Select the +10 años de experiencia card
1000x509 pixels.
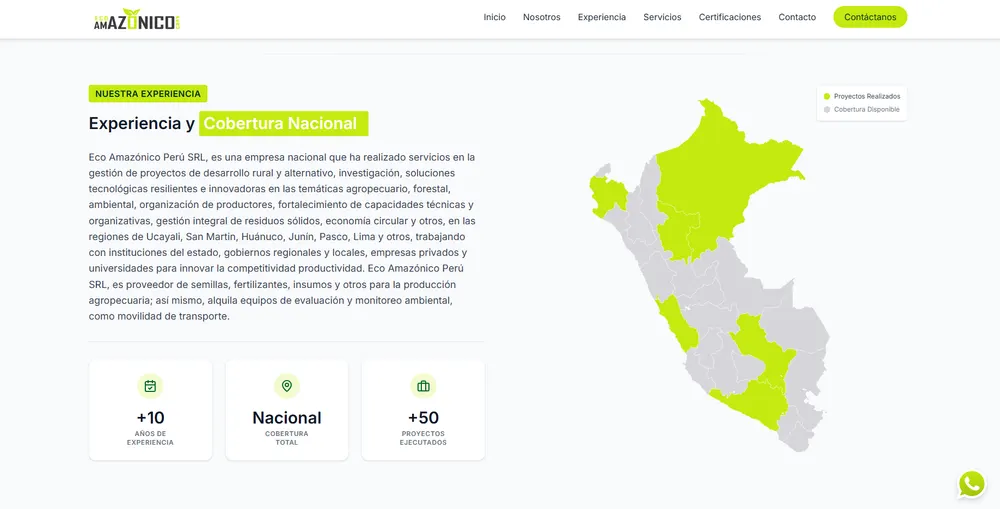[x=151, y=409]
